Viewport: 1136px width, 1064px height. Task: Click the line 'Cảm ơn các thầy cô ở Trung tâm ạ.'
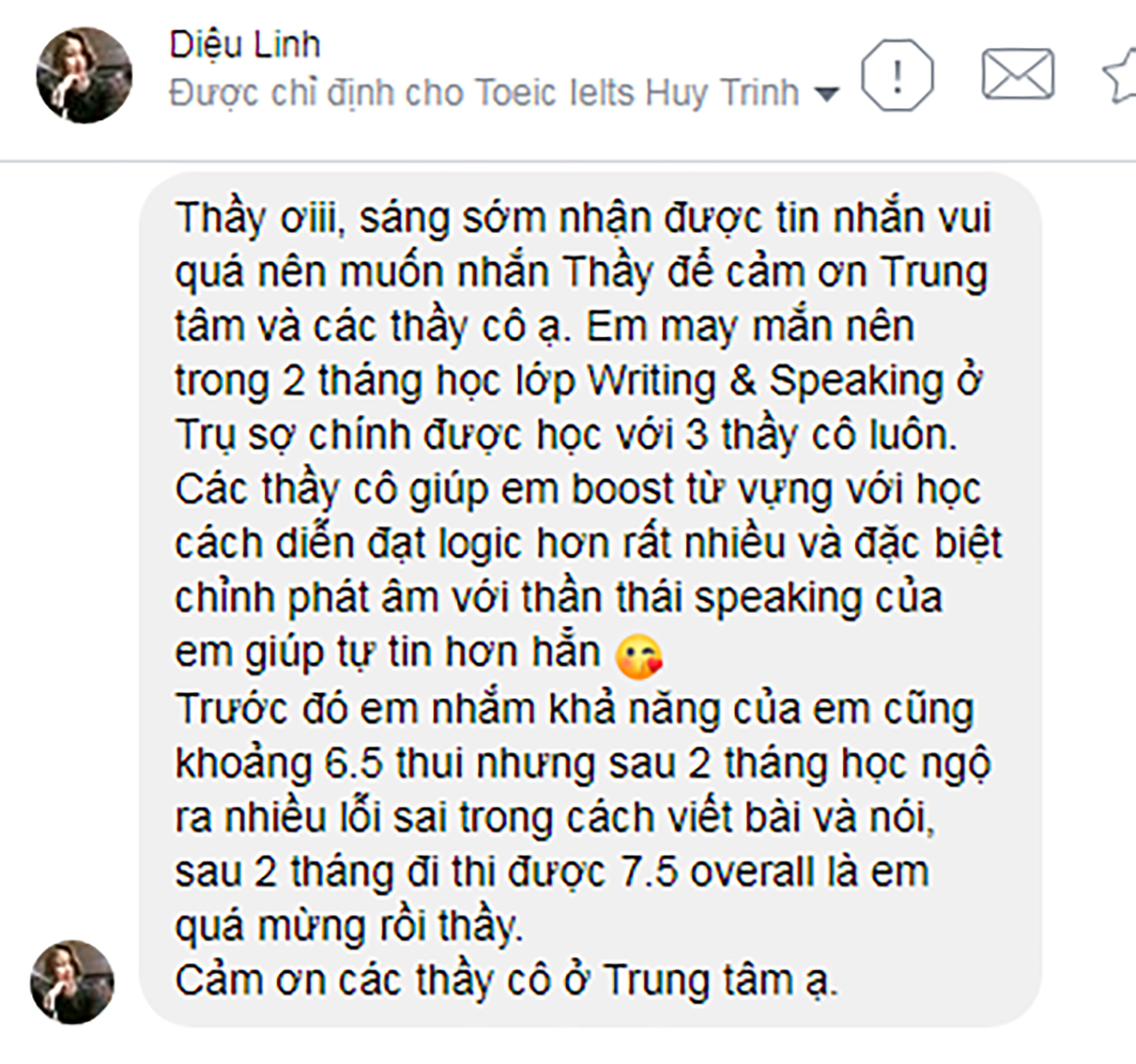tap(506, 981)
